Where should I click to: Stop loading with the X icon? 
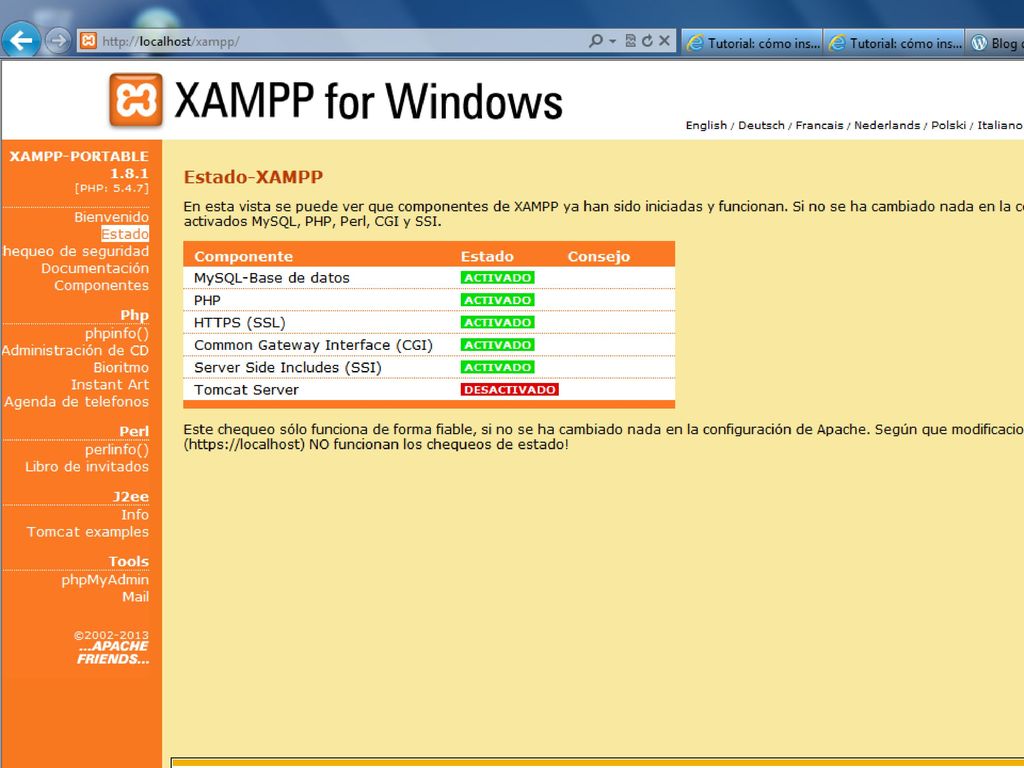click(x=664, y=41)
